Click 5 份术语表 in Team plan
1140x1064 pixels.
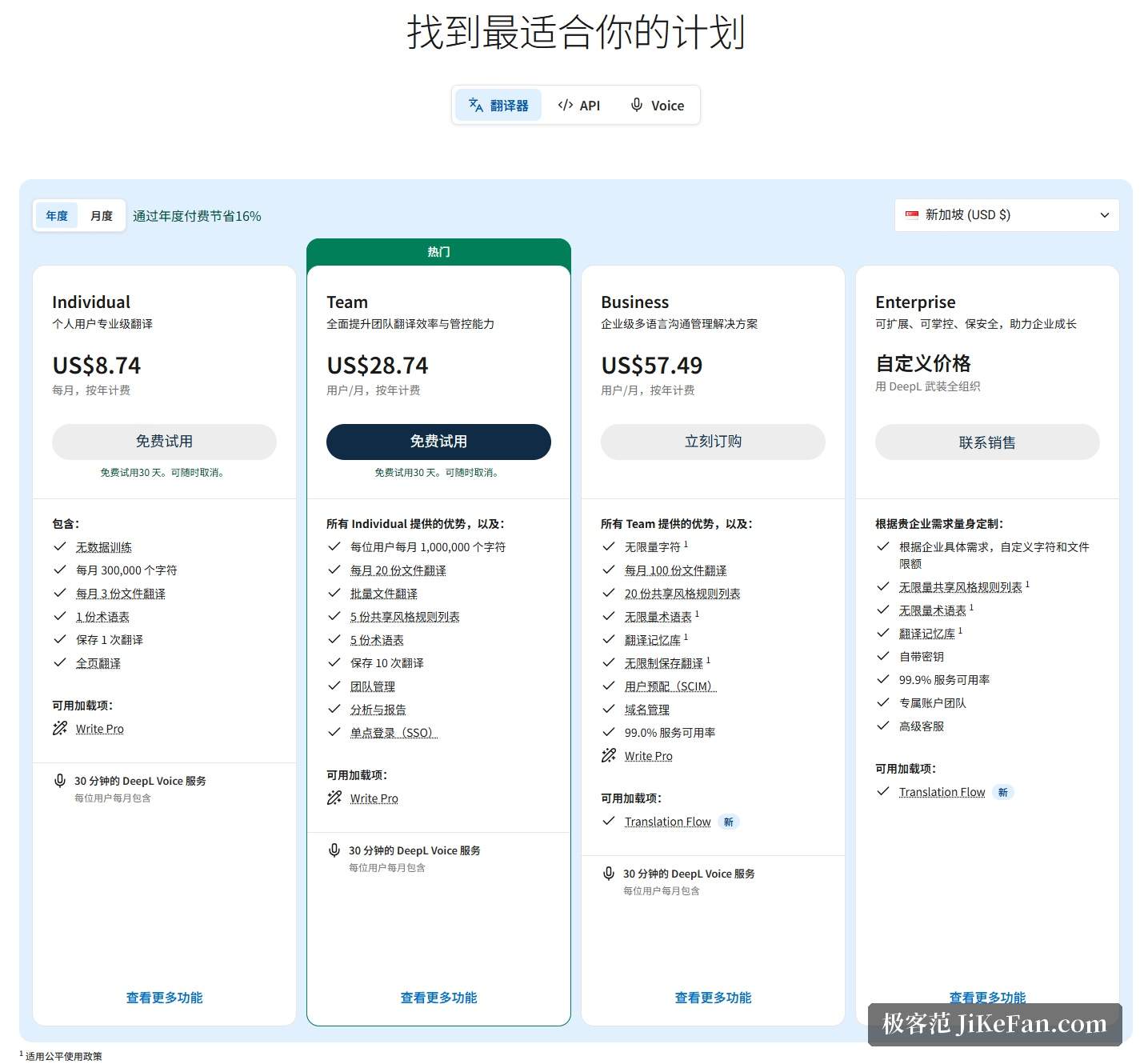coord(378,640)
